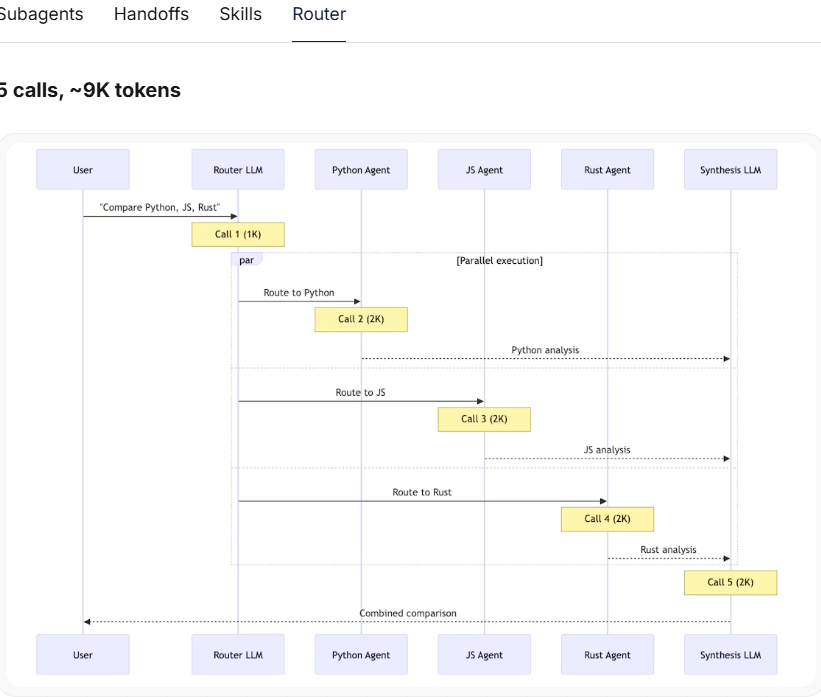Click the 5 calls, ~9K tokens heading

(90, 90)
